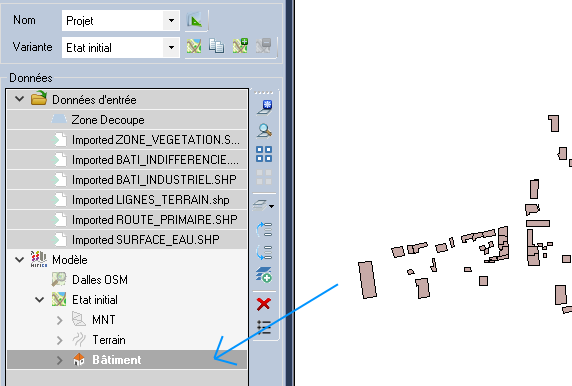Expand the Bâtiment tree node
The height and width of the screenshot is (386, 572).
click(59, 360)
